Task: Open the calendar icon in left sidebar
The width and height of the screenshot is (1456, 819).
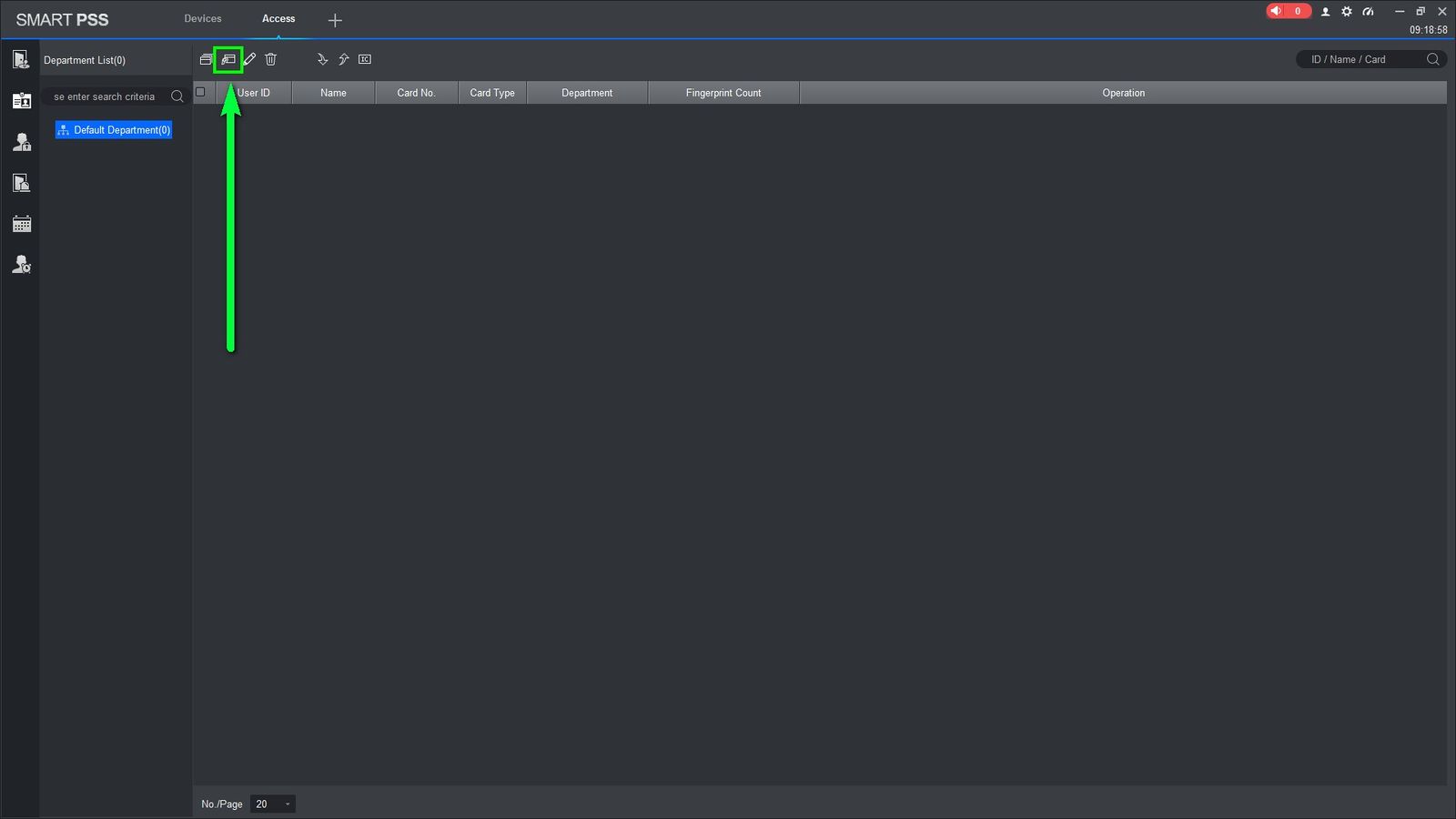Action: (x=22, y=224)
